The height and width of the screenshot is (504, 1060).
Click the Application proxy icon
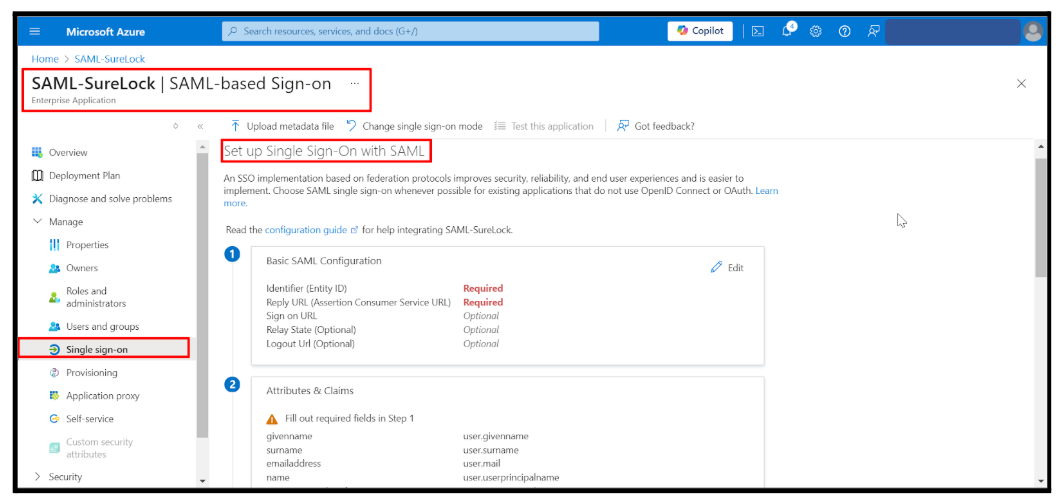click(55, 395)
